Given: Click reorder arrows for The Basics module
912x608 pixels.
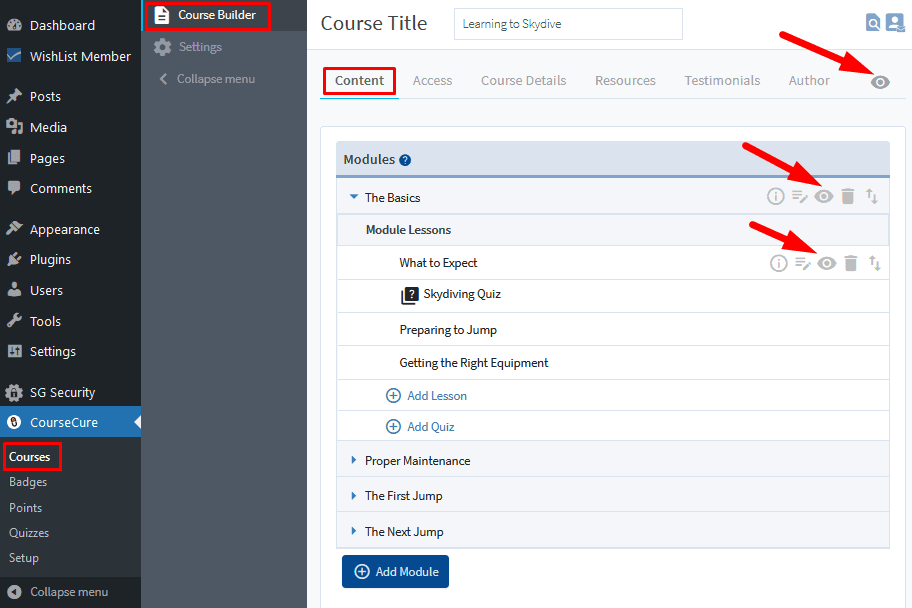Looking at the screenshot, I should [x=871, y=196].
